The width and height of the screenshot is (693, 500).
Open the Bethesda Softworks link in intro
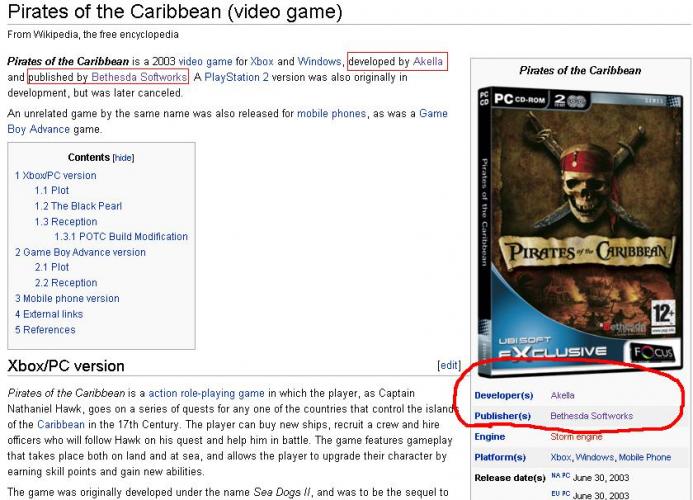(139, 77)
